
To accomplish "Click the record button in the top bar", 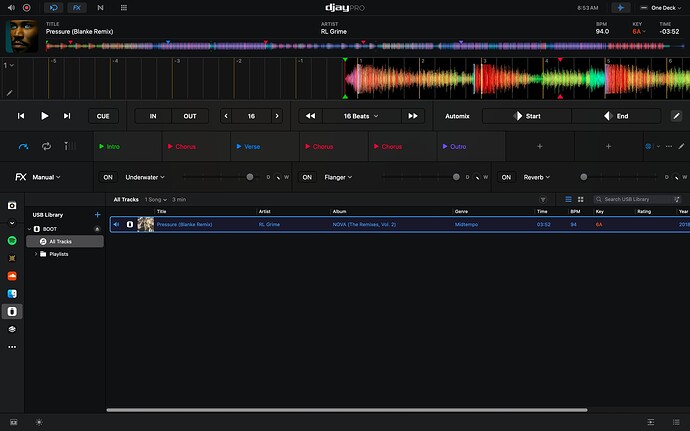I will 26,7.
